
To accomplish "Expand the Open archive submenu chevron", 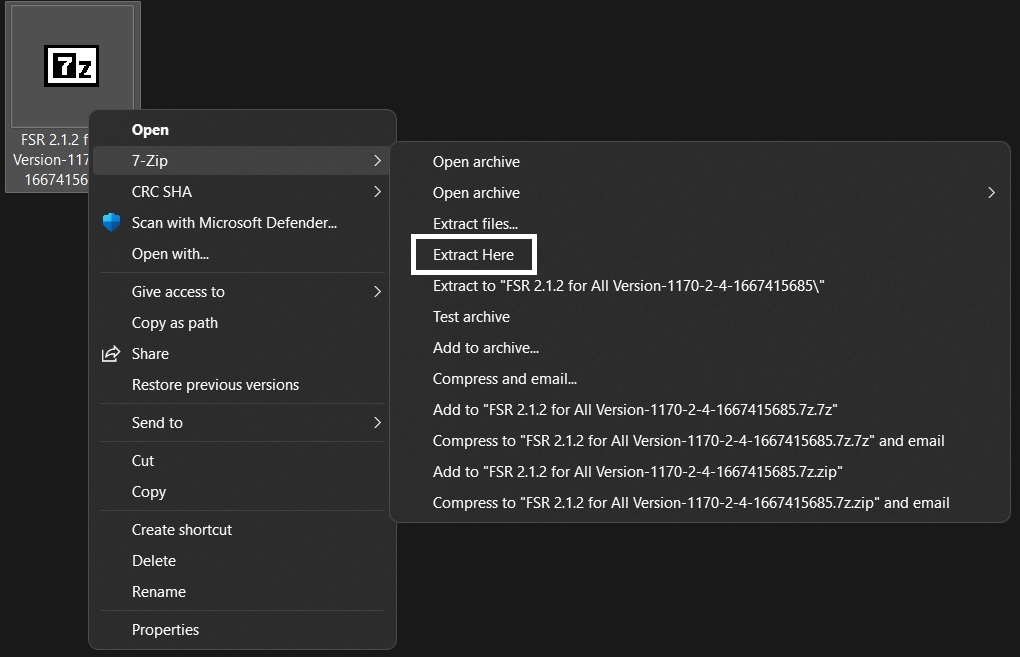I will tap(991, 193).
